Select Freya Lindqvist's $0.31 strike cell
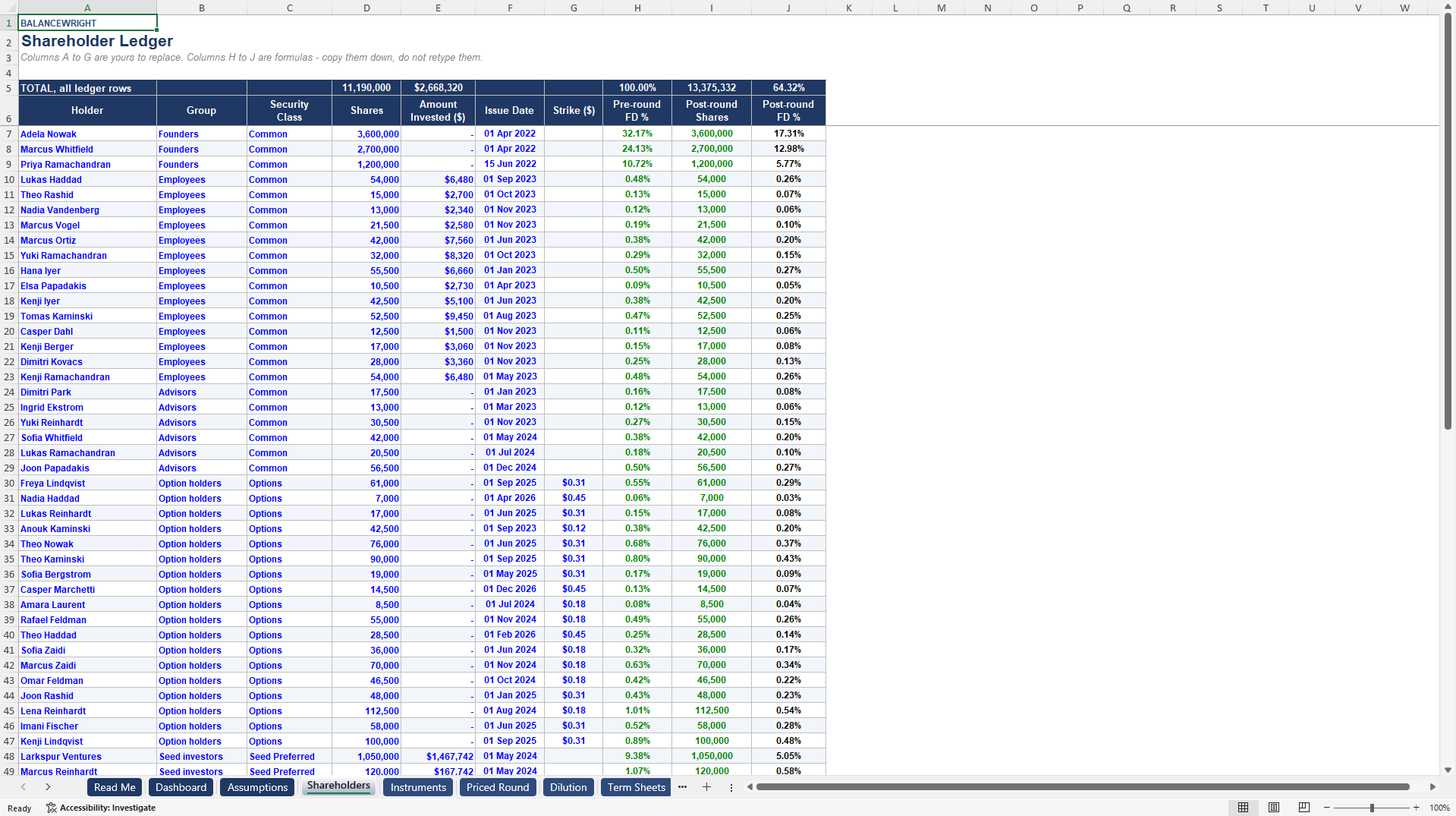1456x816 pixels. 574,483
